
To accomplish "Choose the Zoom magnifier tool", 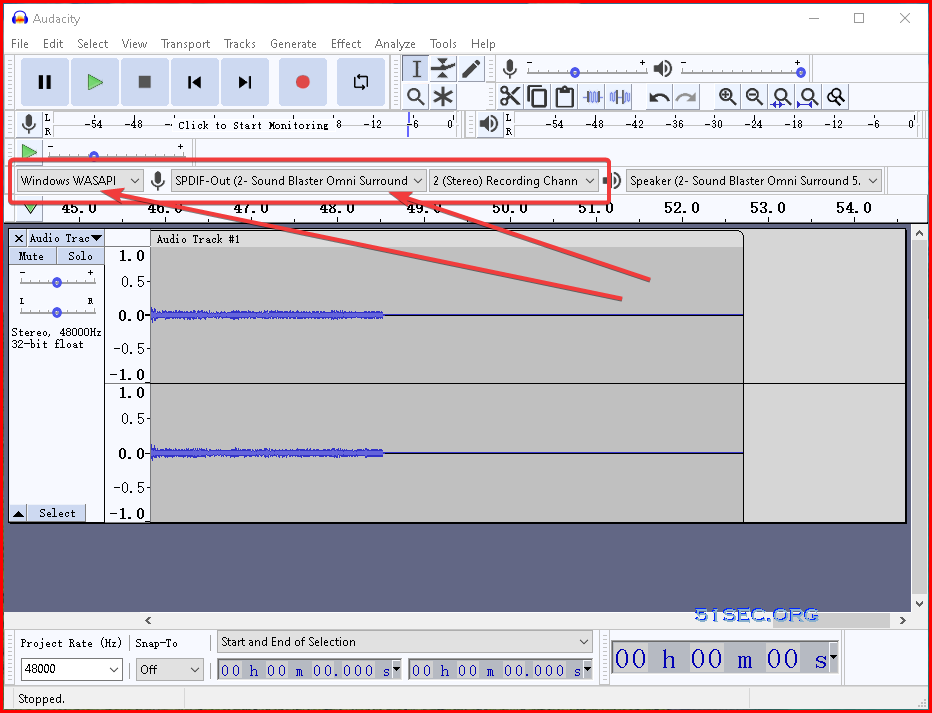I will [416, 96].
